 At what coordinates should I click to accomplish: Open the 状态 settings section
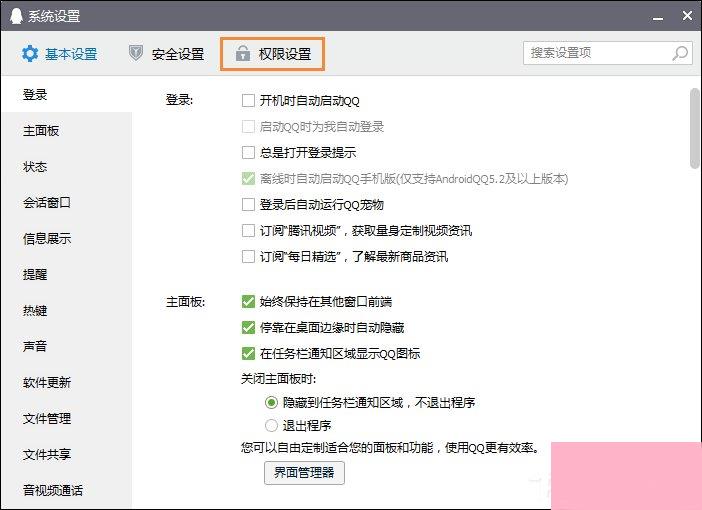click(67, 167)
